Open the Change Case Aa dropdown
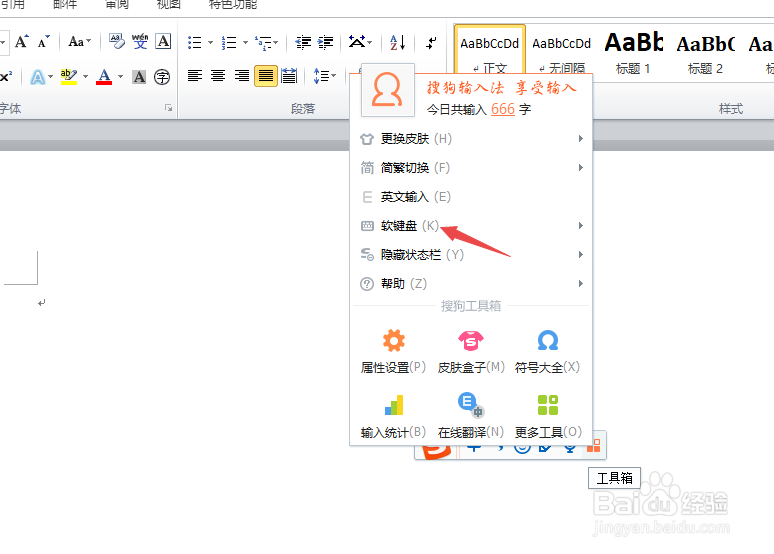This screenshot has height=554, width=774. point(79,42)
